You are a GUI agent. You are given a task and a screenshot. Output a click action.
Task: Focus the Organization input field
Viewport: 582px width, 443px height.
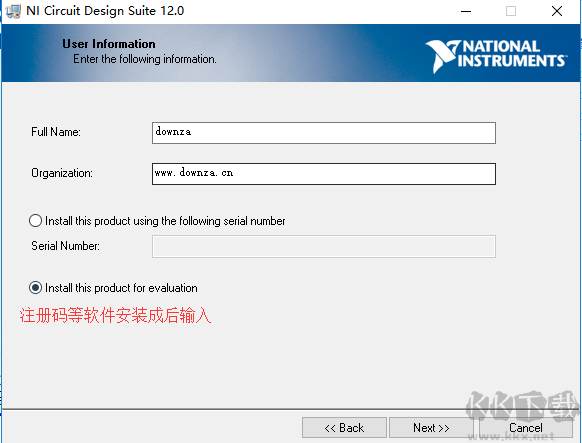coord(324,174)
